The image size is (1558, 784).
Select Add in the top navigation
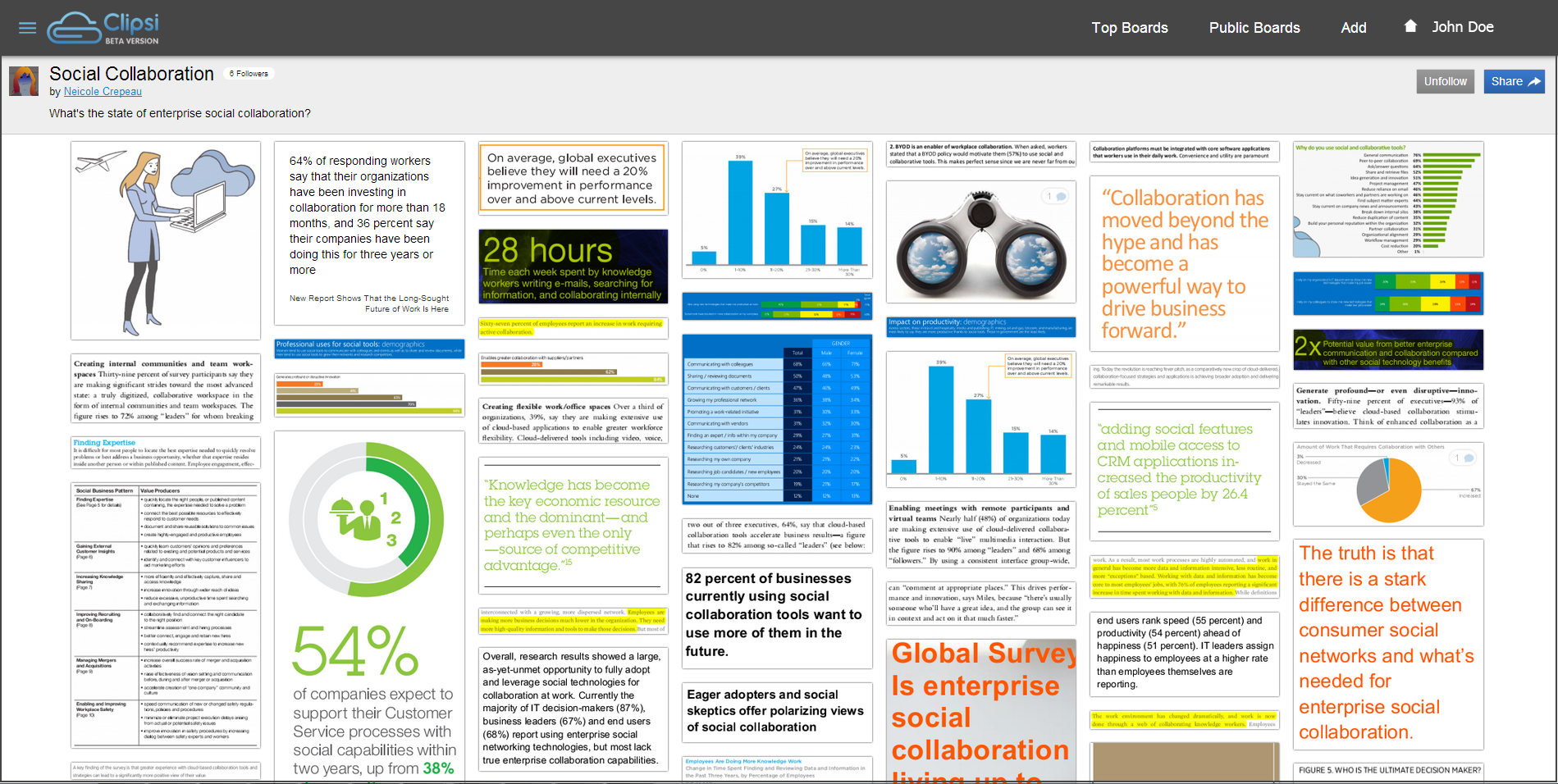pyautogui.click(x=1354, y=28)
